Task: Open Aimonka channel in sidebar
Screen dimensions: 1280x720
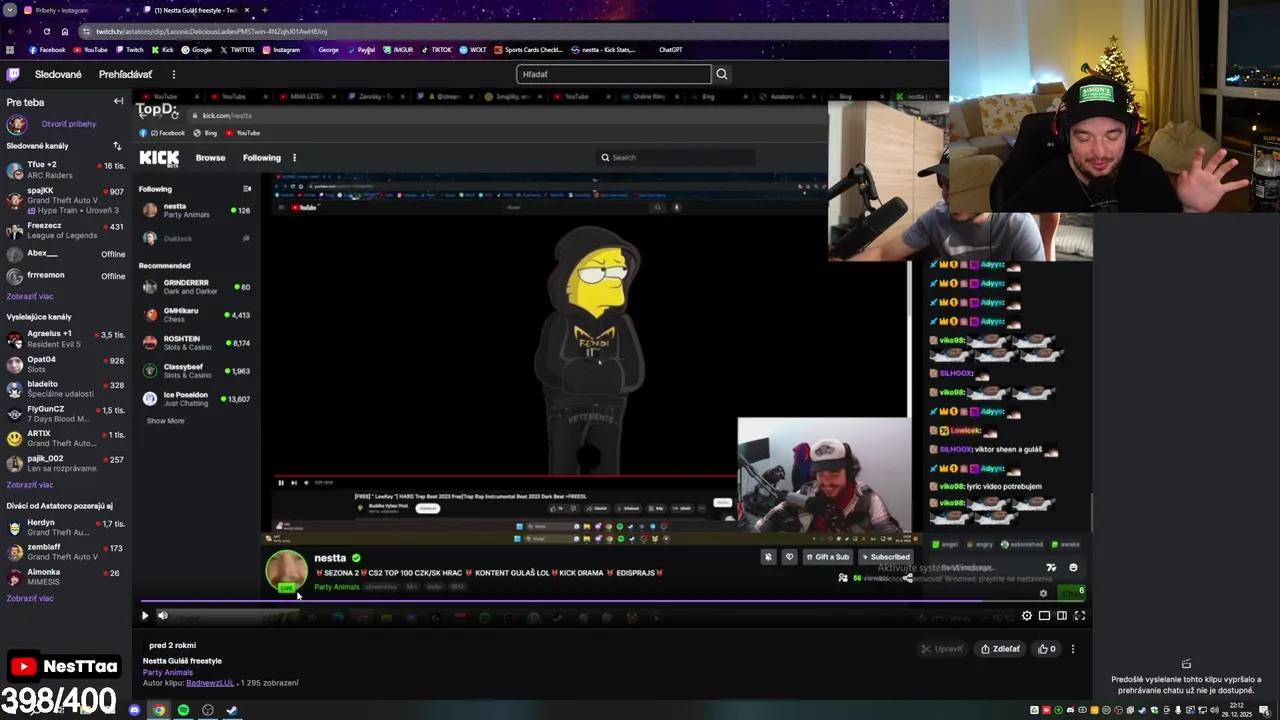Action: coord(66,576)
